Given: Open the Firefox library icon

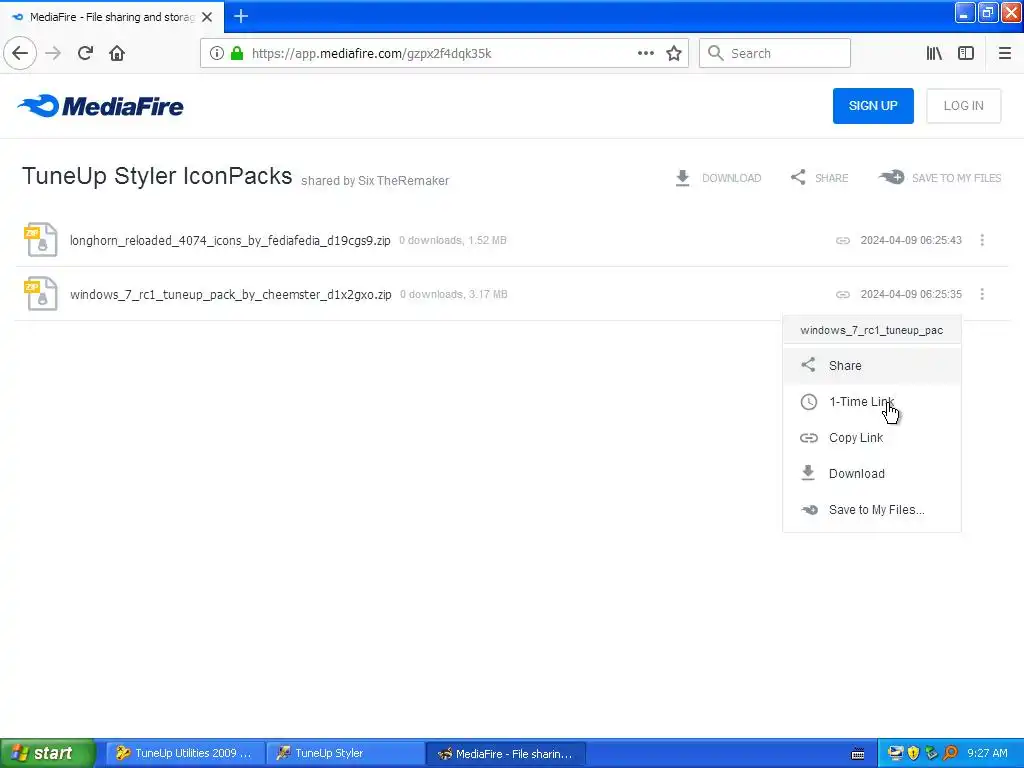Looking at the screenshot, I should point(934,53).
